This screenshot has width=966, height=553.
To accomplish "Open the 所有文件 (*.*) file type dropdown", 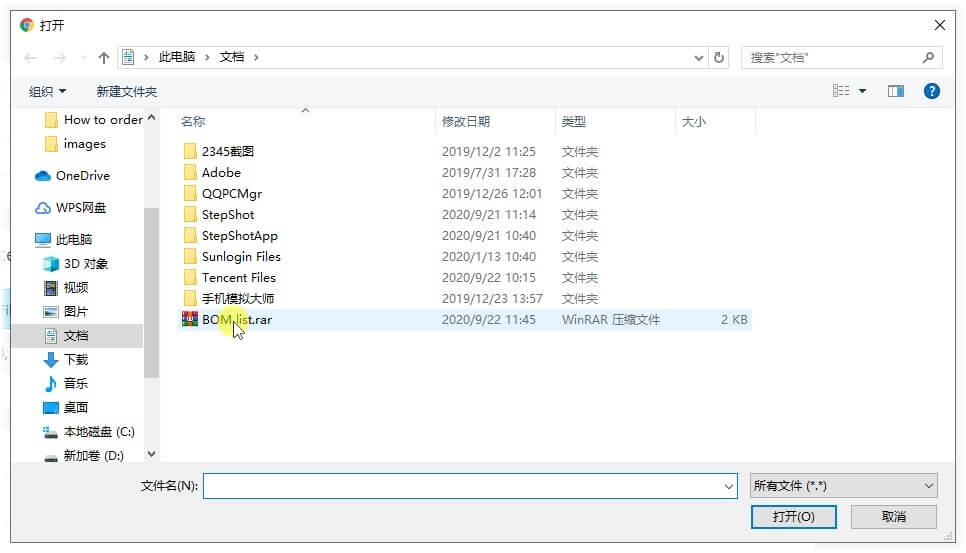I will 843,486.
